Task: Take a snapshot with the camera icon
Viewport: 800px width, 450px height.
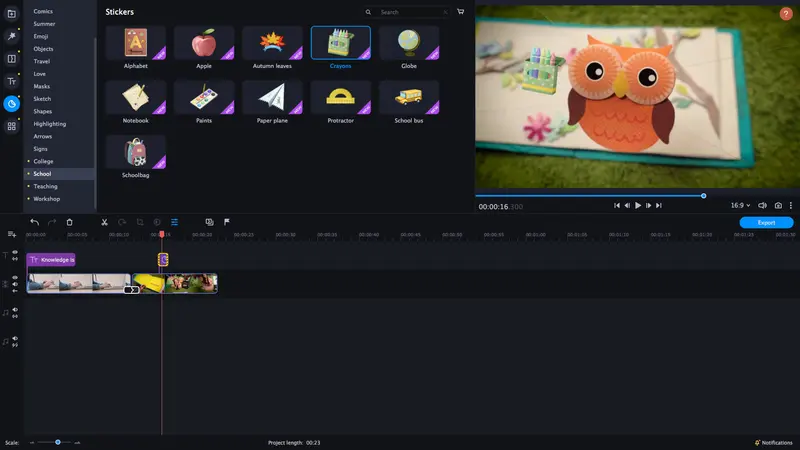Action: [x=778, y=205]
